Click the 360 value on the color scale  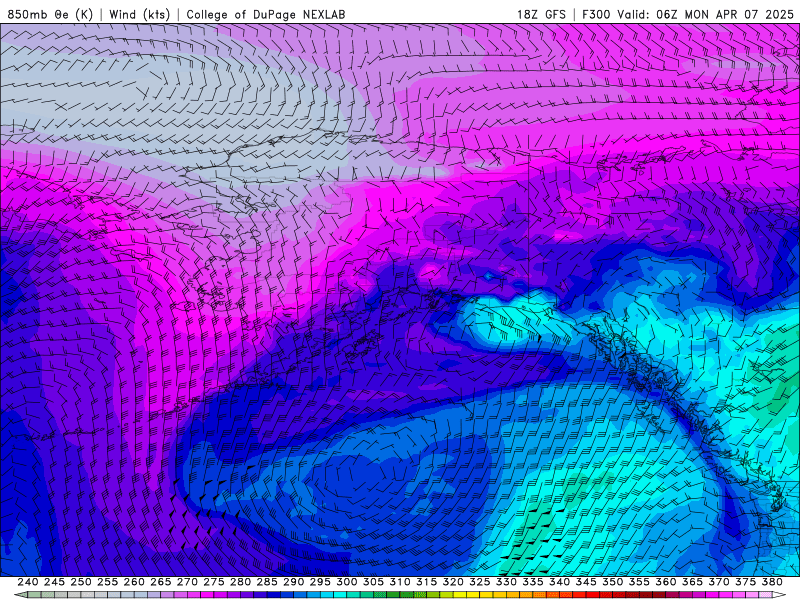(665, 582)
